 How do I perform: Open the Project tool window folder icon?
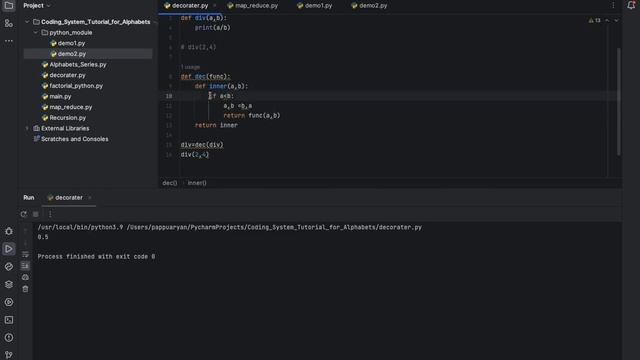pyautogui.click(x=9, y=6)
